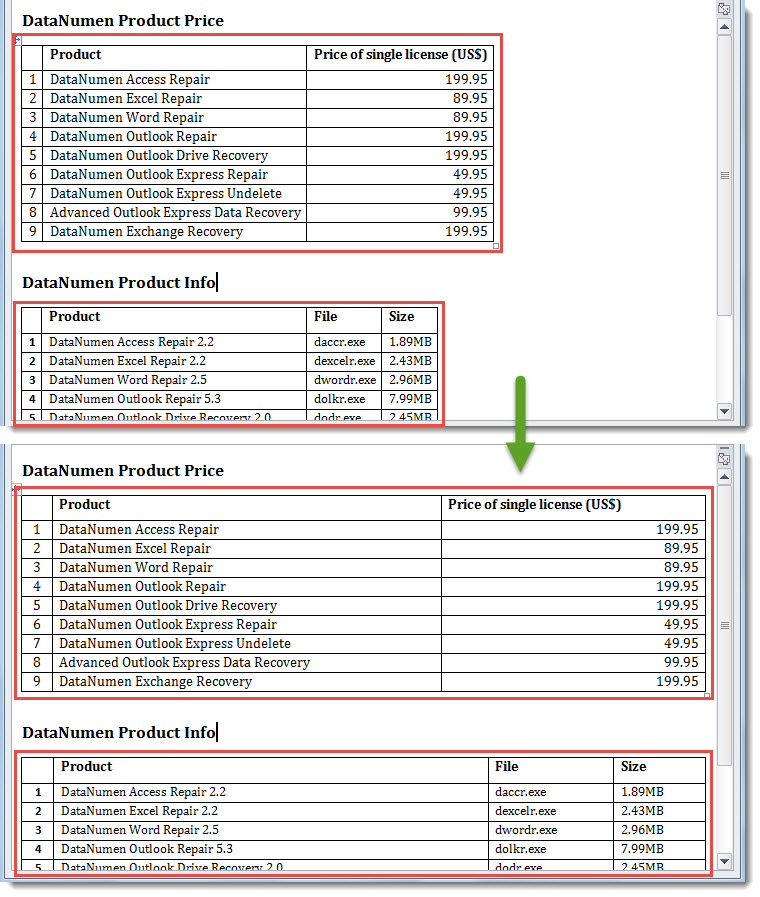Place cursor in the lower 'DataNumen Product Info' heading
This screenshot has width=760, height=897.
point(119,733)
